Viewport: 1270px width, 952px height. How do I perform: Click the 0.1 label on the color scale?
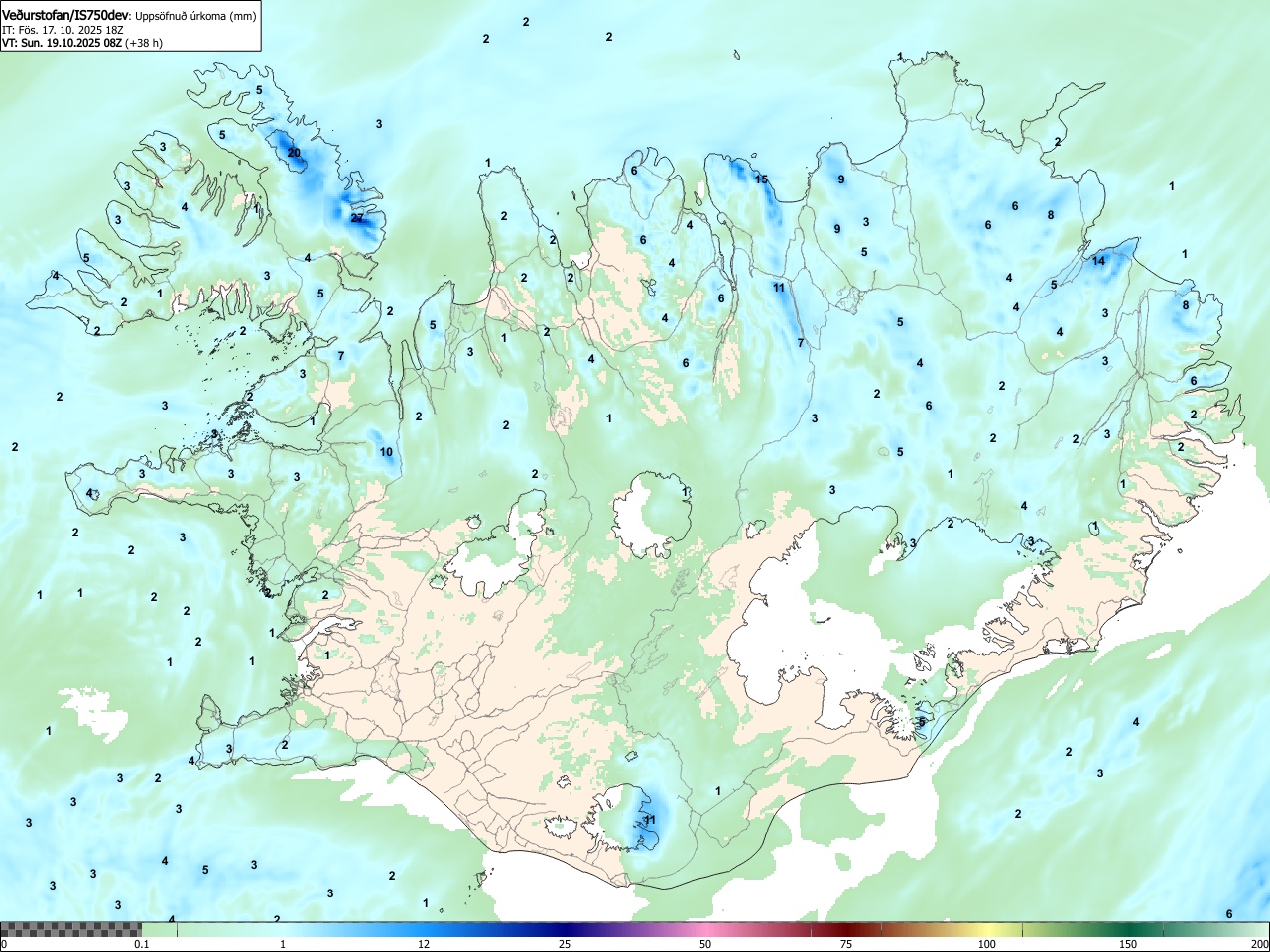coord(142,944)
